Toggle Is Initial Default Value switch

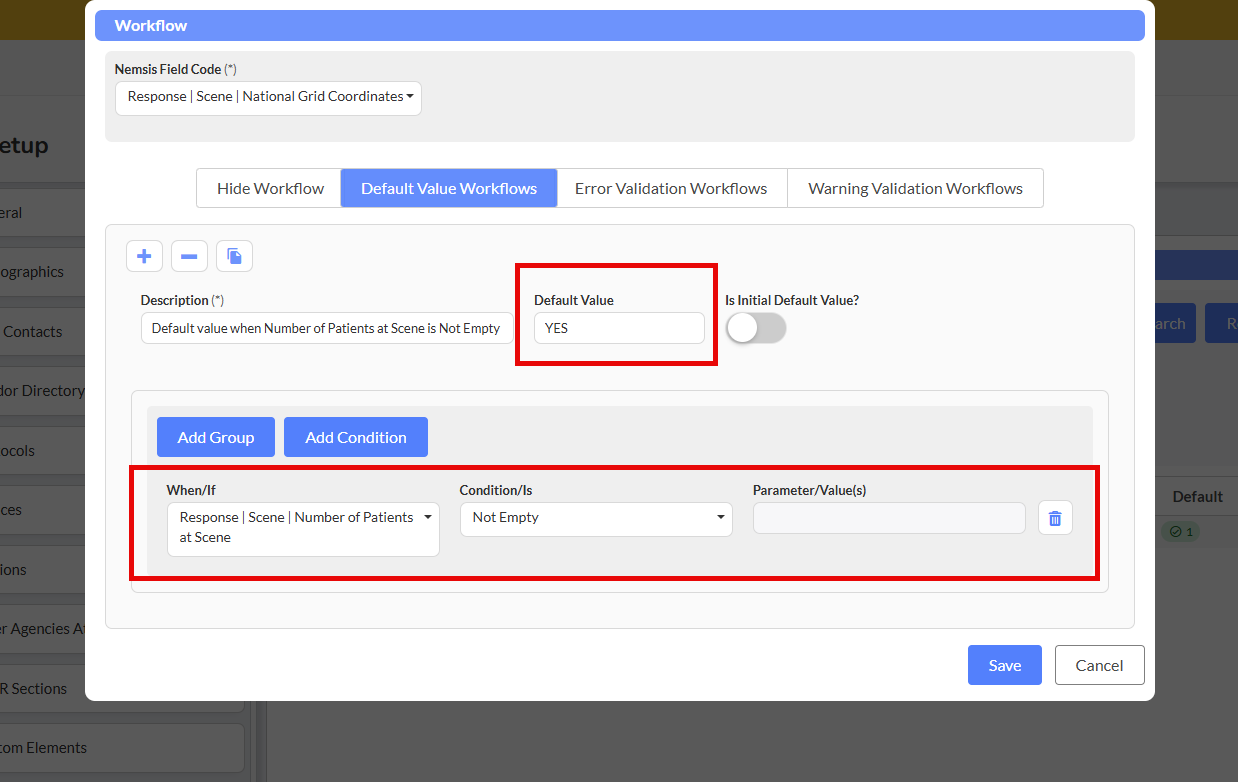(756, 328)
